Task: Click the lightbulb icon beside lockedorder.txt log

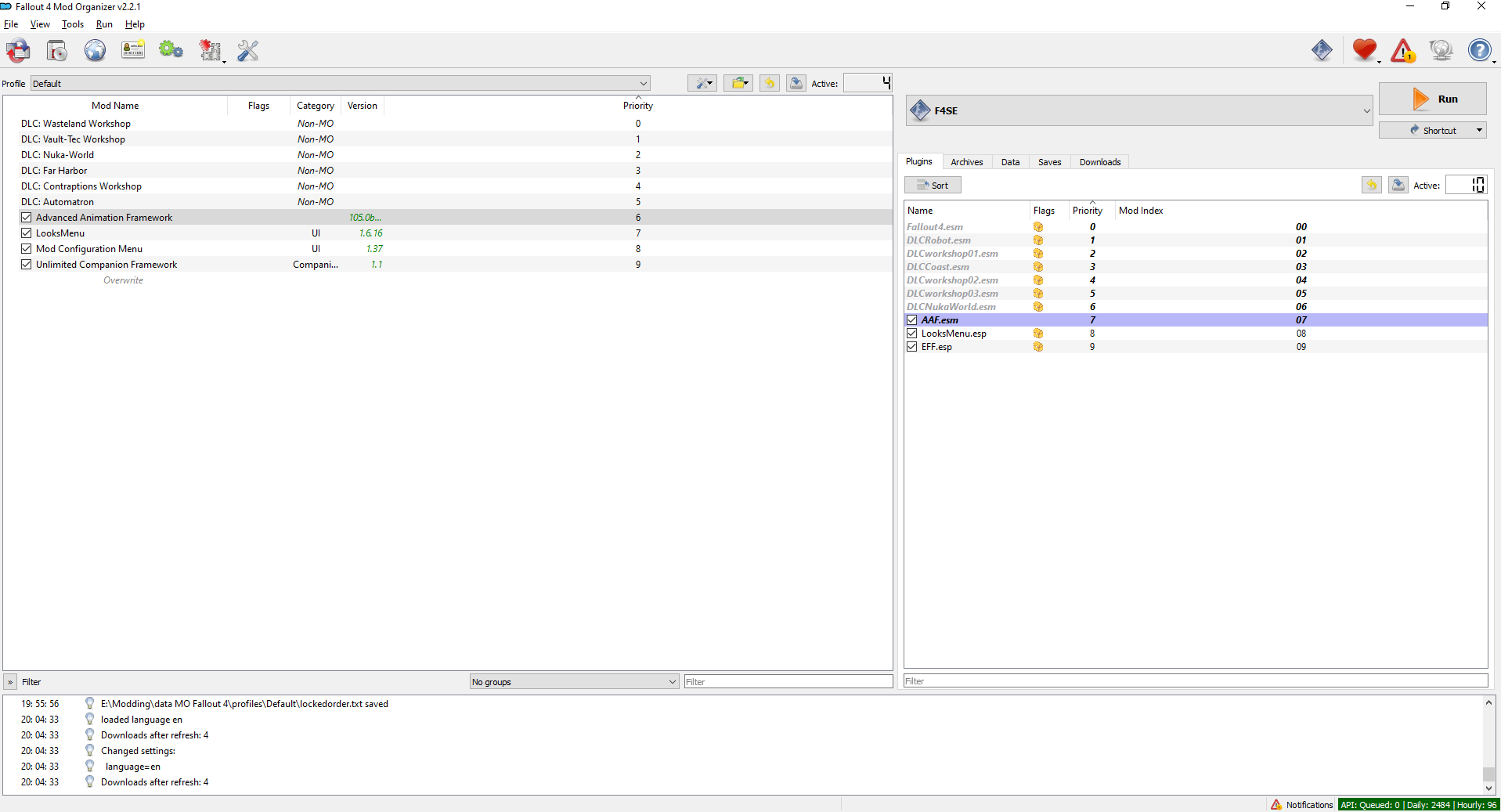Action: tap(90, 703)
